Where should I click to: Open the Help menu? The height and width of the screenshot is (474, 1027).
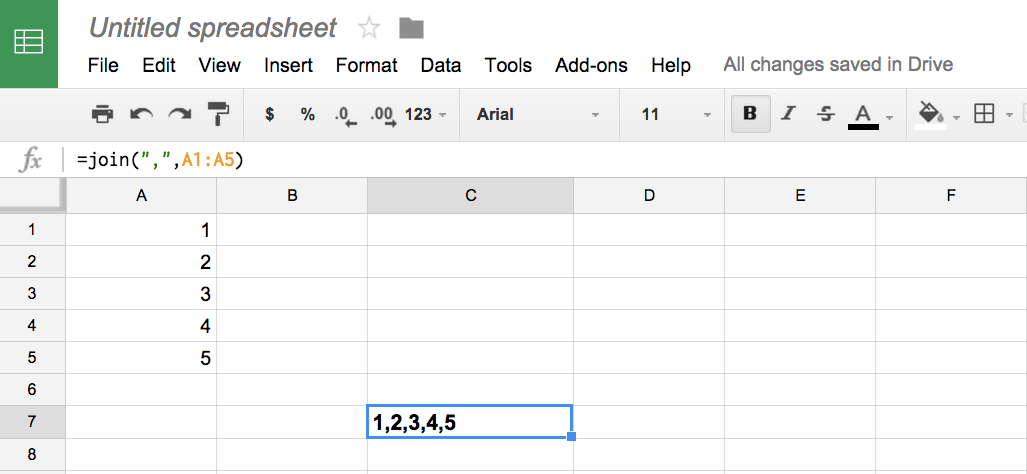click(671, 65)
